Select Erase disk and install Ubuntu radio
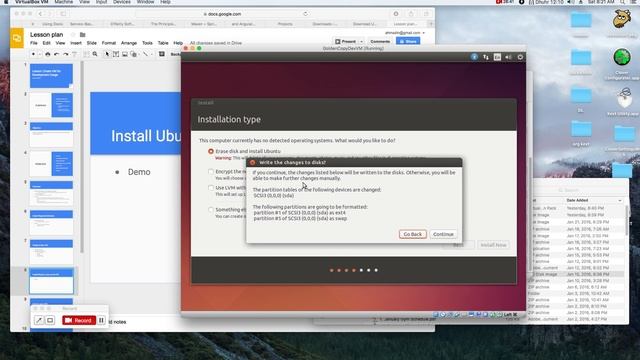The image size is (640, 360). (x=211, y=151)
